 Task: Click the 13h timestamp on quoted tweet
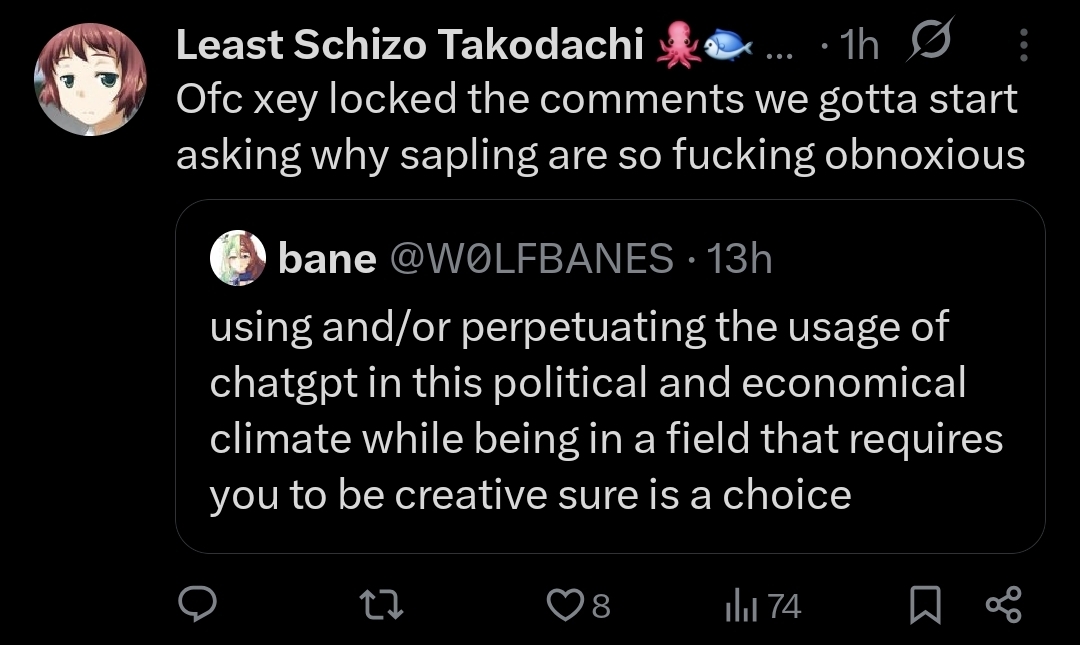[x=739, y=259]
